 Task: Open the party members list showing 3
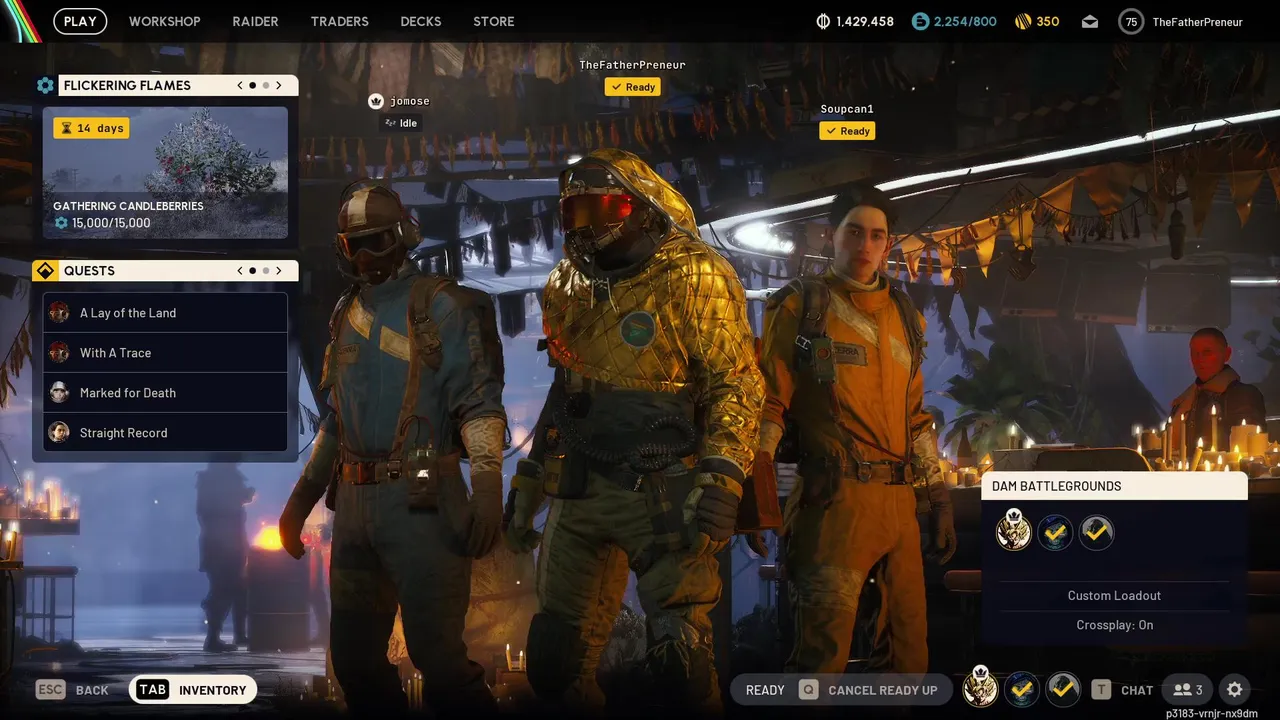click(1188, 690)
